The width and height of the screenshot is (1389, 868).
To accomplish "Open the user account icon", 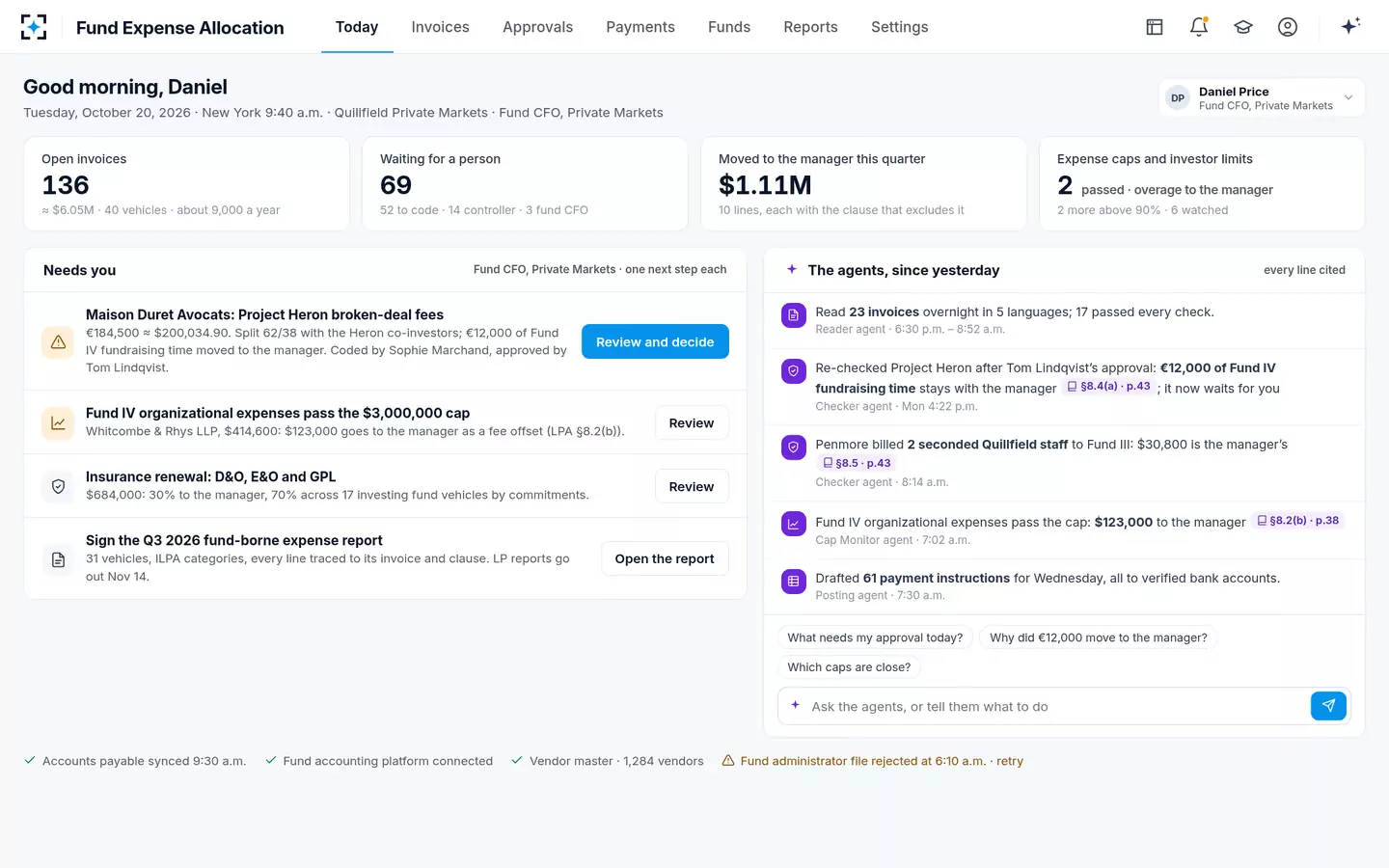I will coord(1288,27).
